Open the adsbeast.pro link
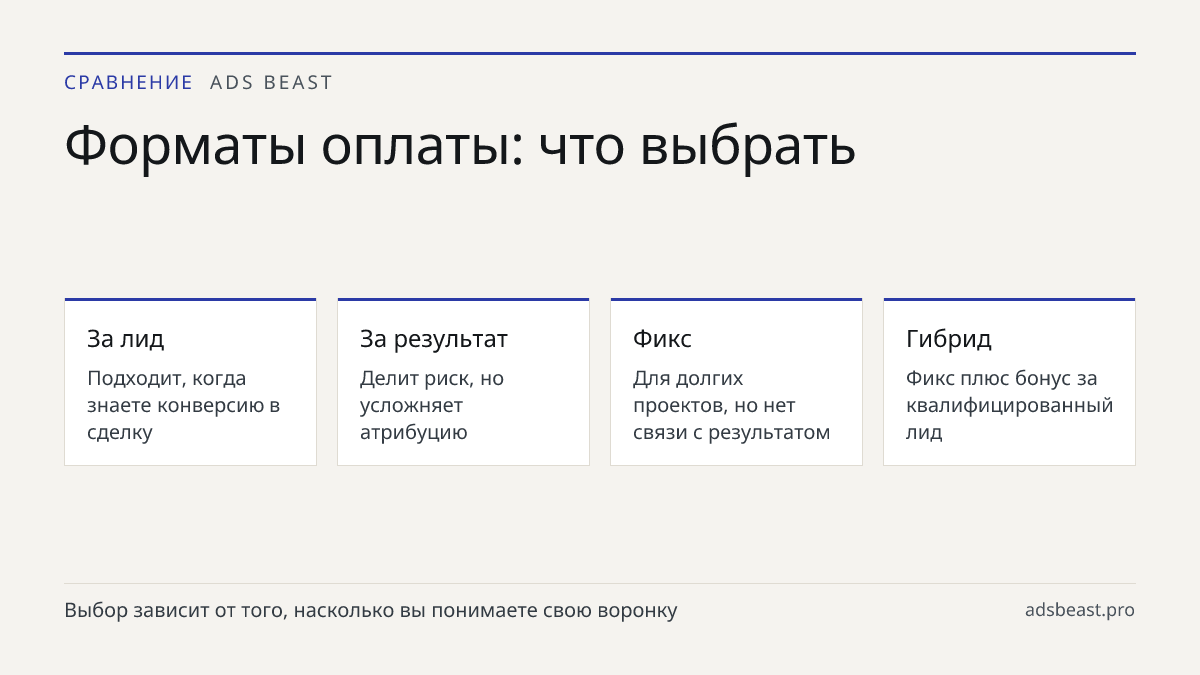 point(1080,610)
